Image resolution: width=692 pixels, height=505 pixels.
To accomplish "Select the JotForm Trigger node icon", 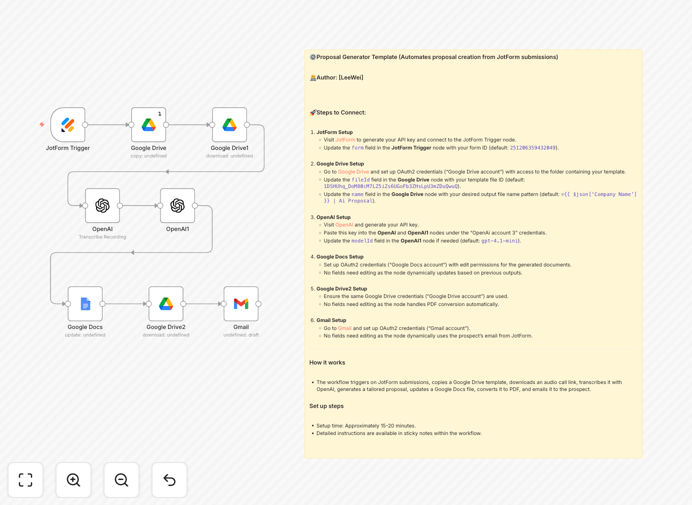I will coord(68,125).
